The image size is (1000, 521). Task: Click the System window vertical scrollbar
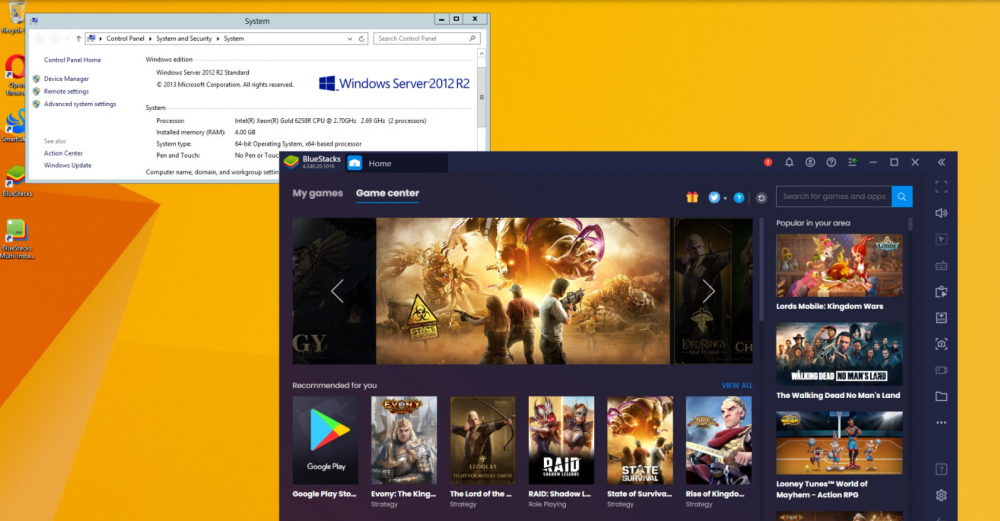[x=482, y=98]
